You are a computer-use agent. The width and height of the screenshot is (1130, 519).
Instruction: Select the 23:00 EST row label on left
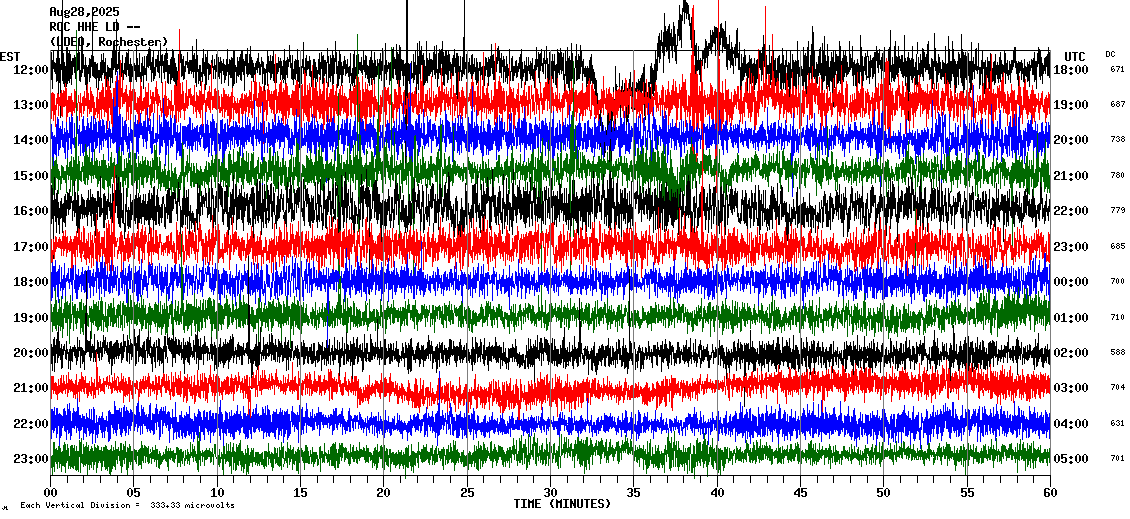coord(30,459)
